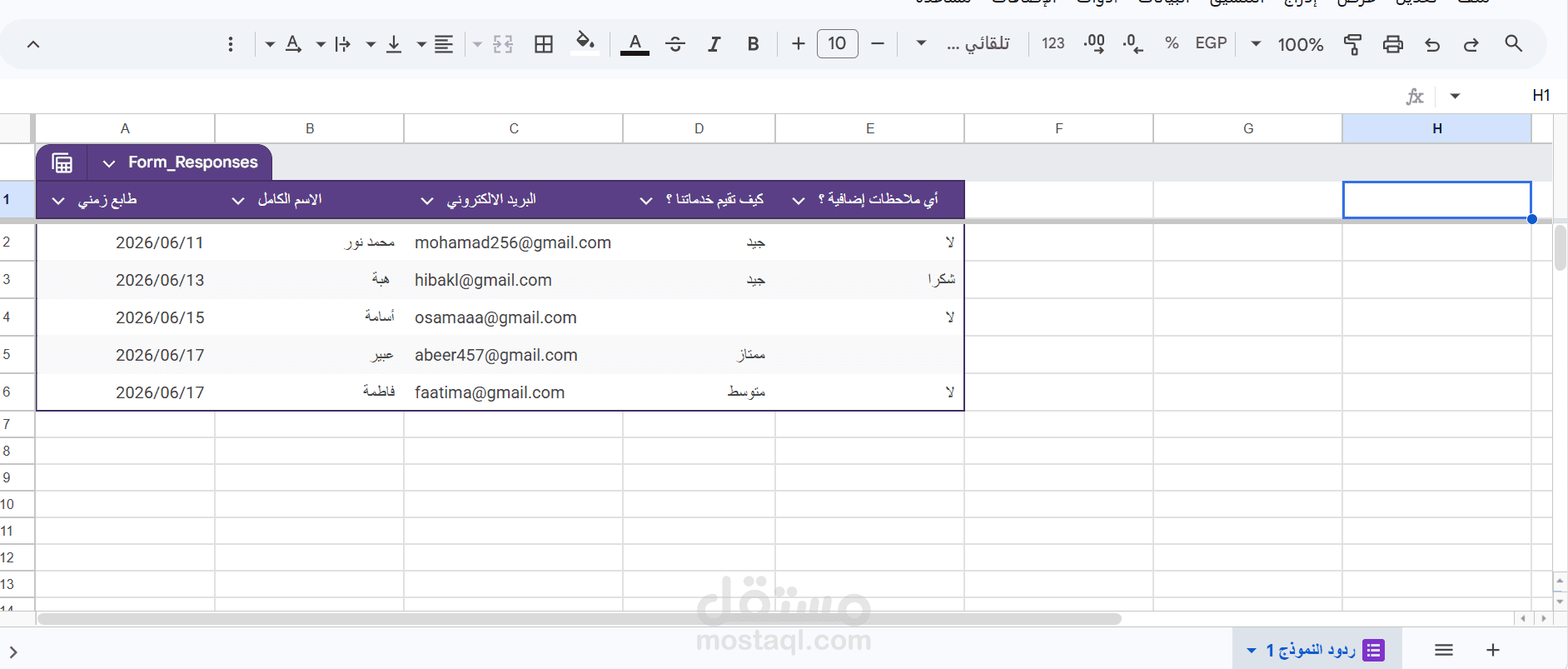Decrease decimal places icon
This screenshot has width=1568, height=669.
tap(1132, 43)
